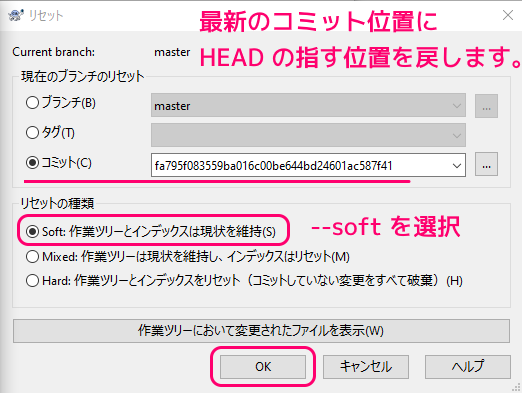This screenshot has height=393, width=522.
Task: Click the ellipsis browse button beside commit hash
Action: [486, 164]
